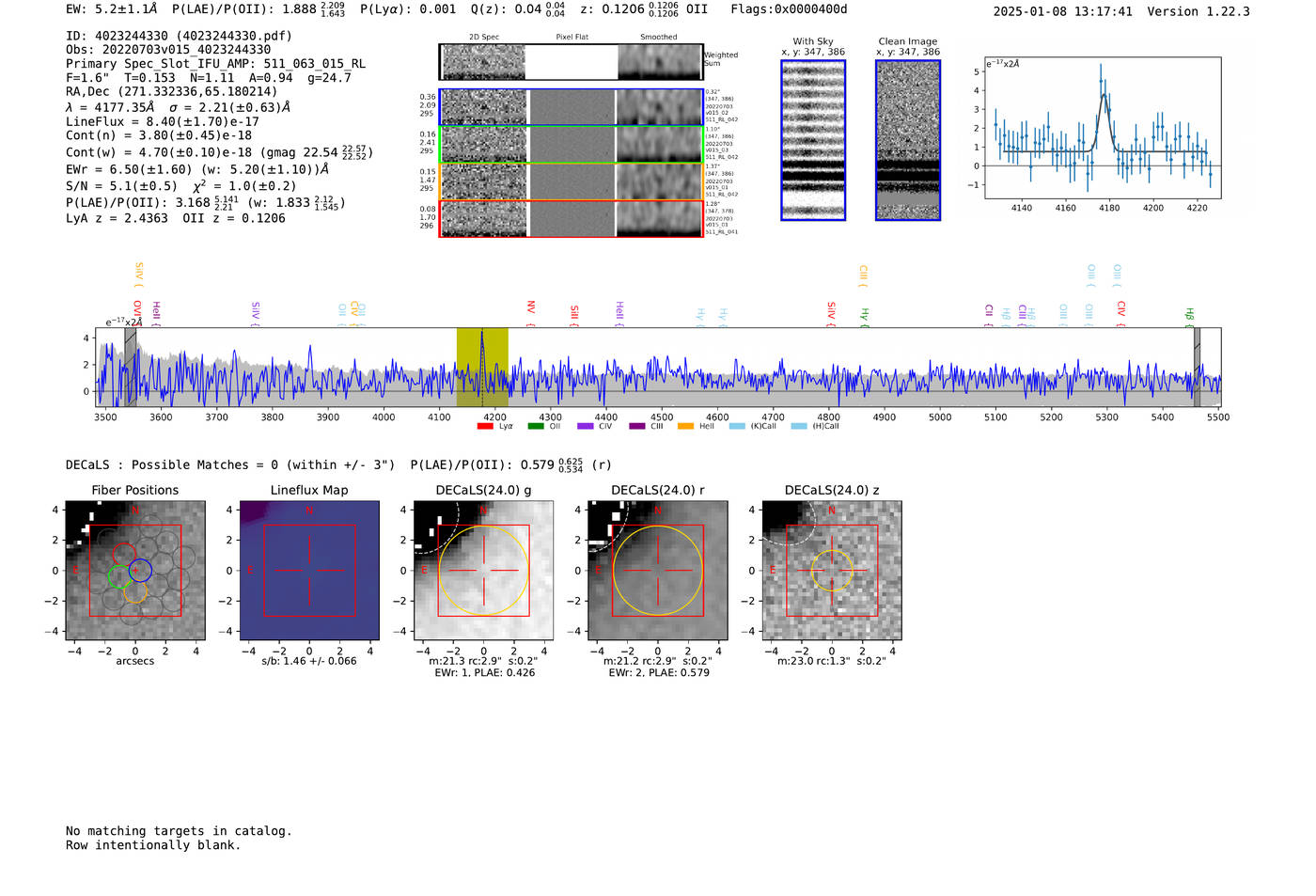This screenshot has height=896, width=1316.
Task: Click the green fiber circle in Fiber Positions
Action: (x=119, y=577)
